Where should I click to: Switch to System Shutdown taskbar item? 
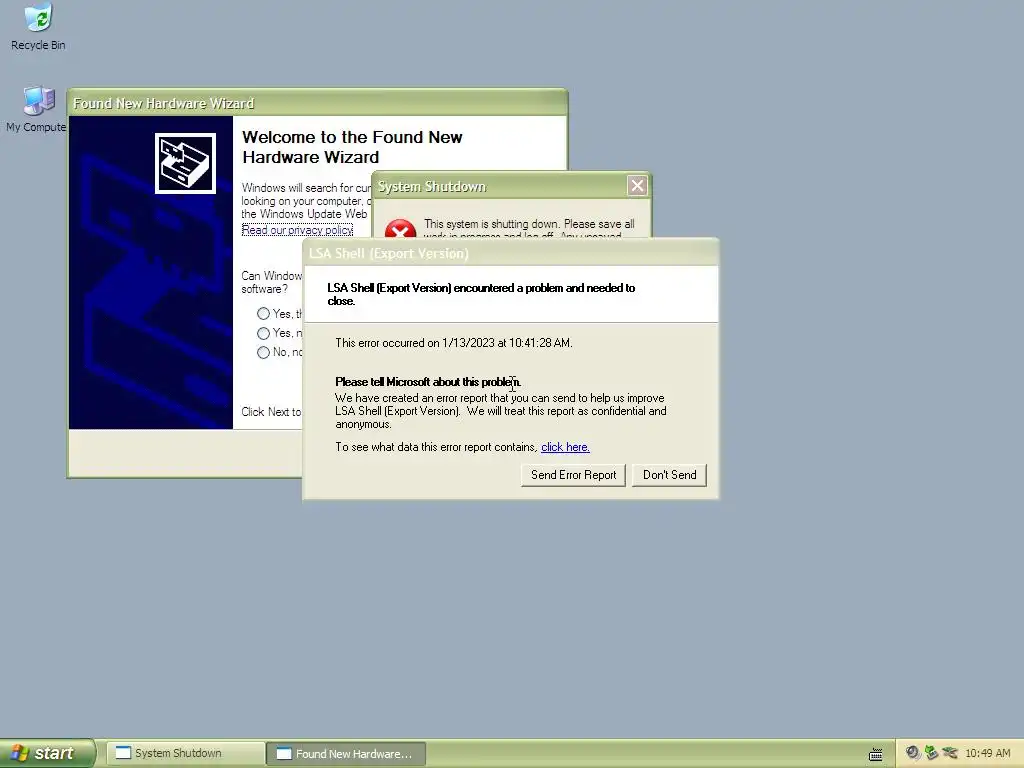[185, 753]
